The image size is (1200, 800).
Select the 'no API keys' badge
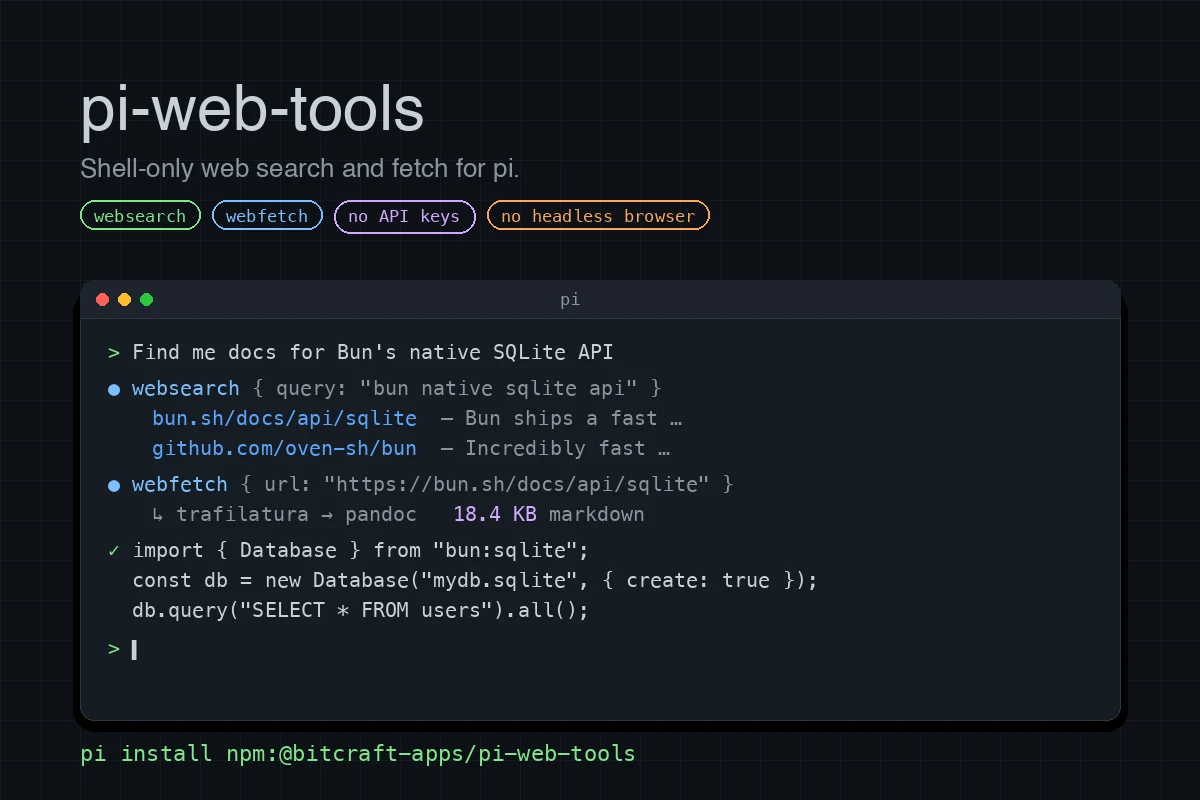click(x=404, y=216)
